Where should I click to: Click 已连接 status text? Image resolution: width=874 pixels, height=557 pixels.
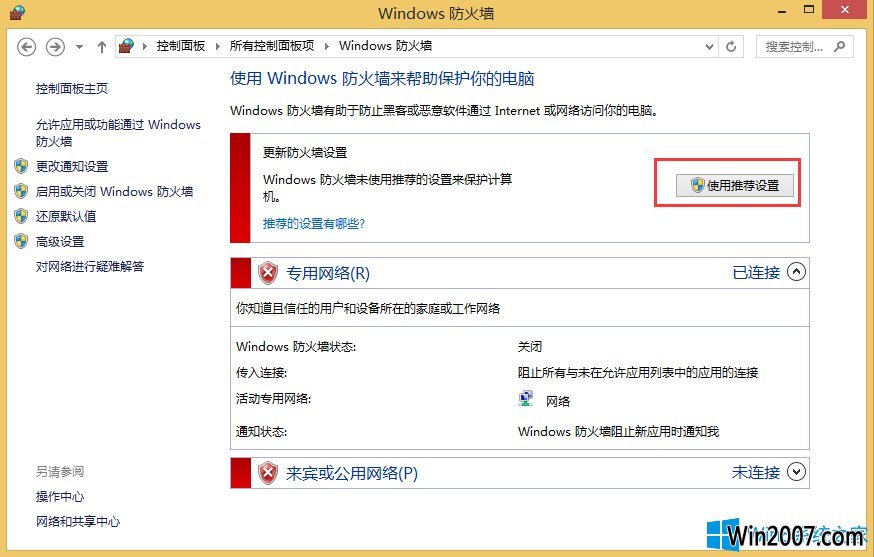[756, 272]
